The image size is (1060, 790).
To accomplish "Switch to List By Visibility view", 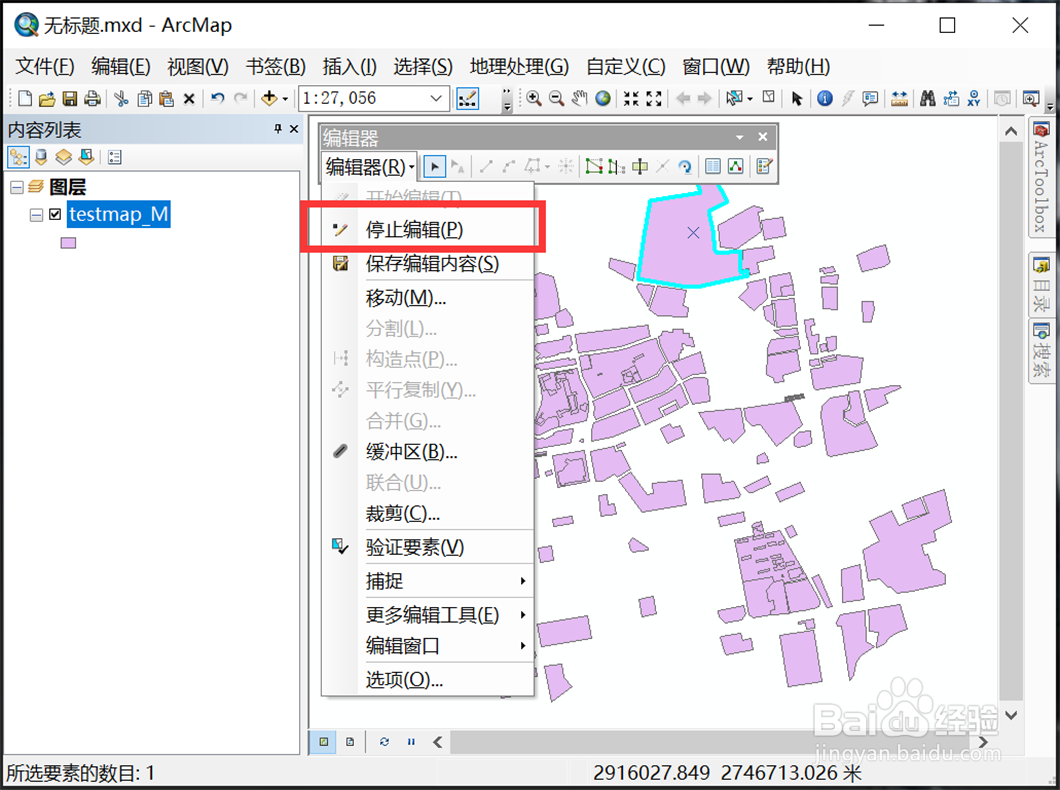I will click(x=64, y=157).
